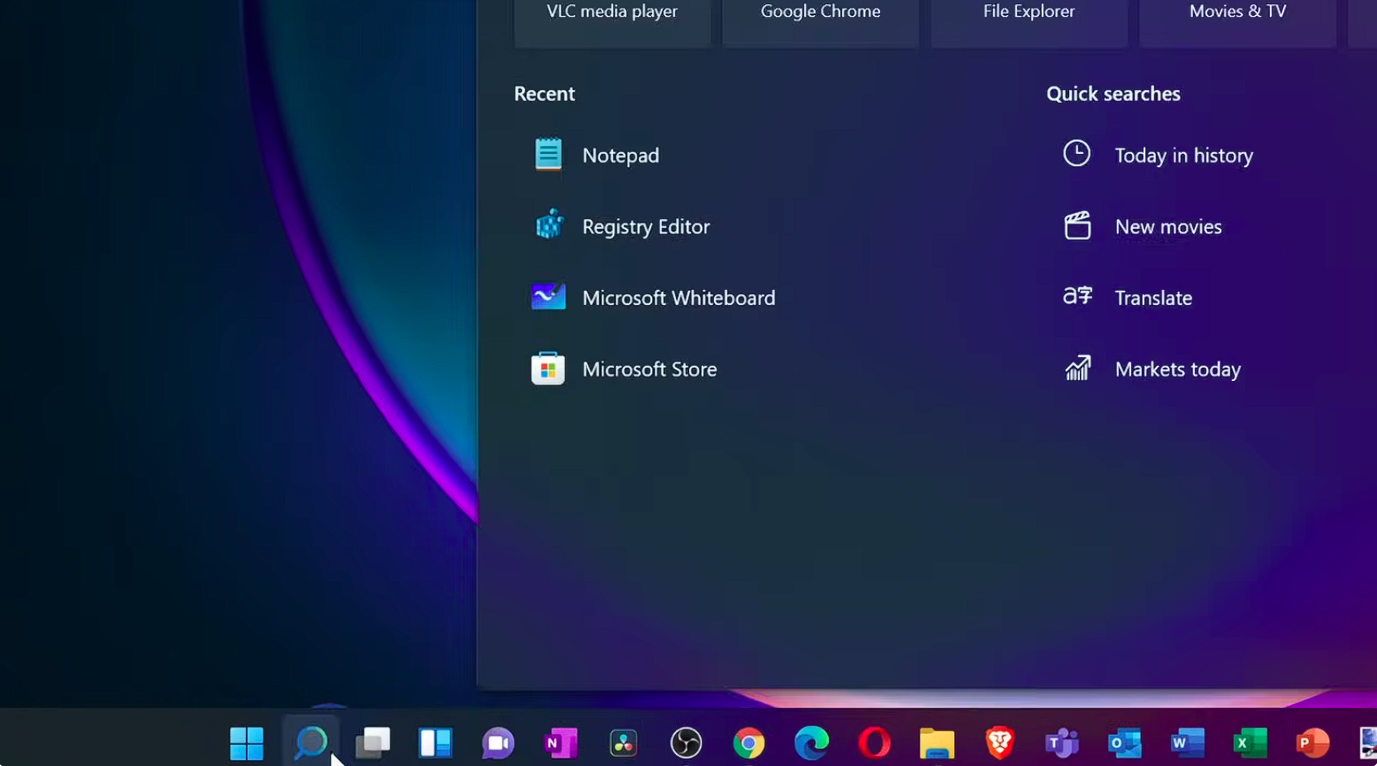Launch the Opera browser from the taskbar
1377x766 pixels.
874,743
